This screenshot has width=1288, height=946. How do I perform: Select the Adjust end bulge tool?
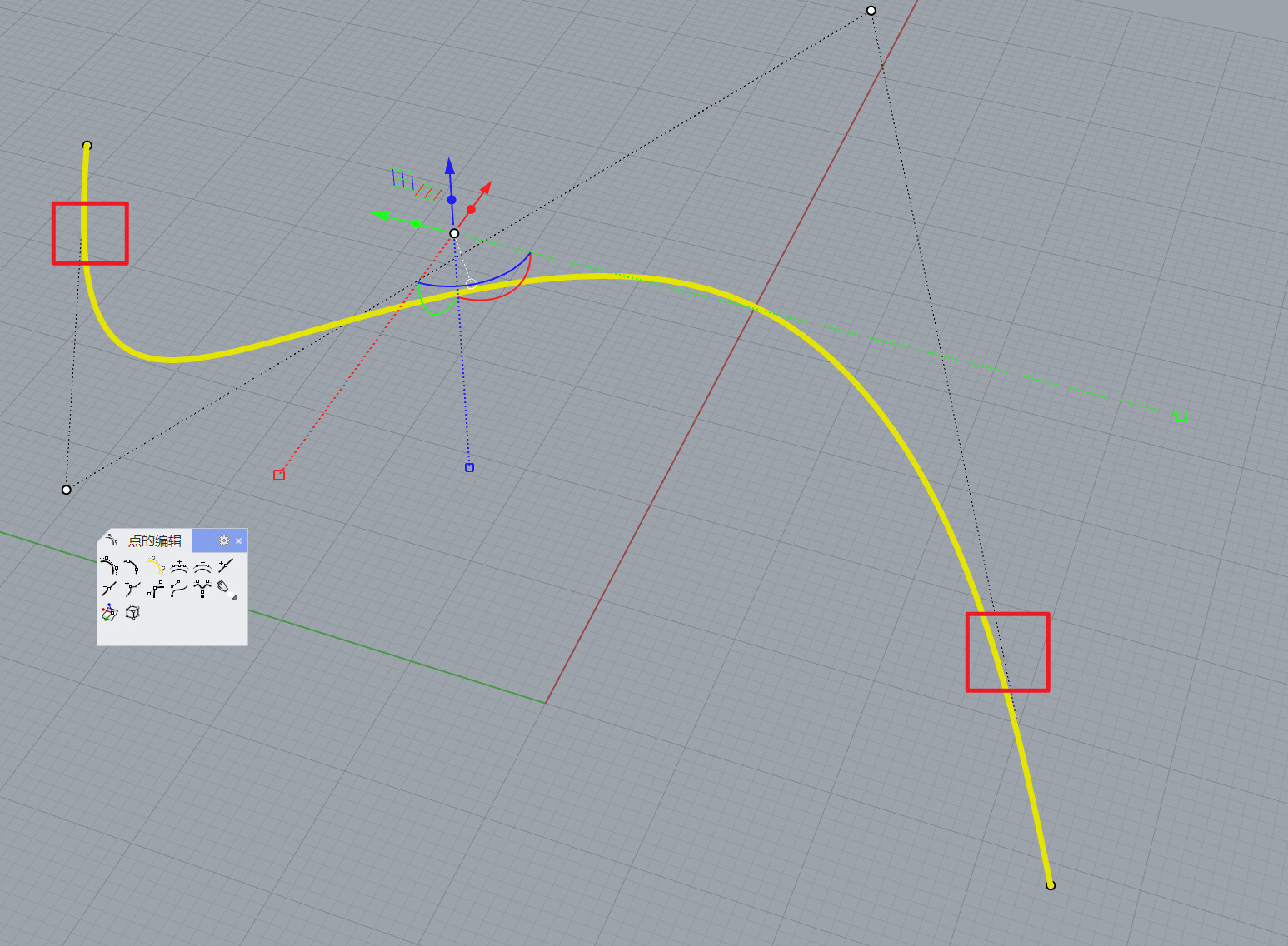[x=179, y=590]
